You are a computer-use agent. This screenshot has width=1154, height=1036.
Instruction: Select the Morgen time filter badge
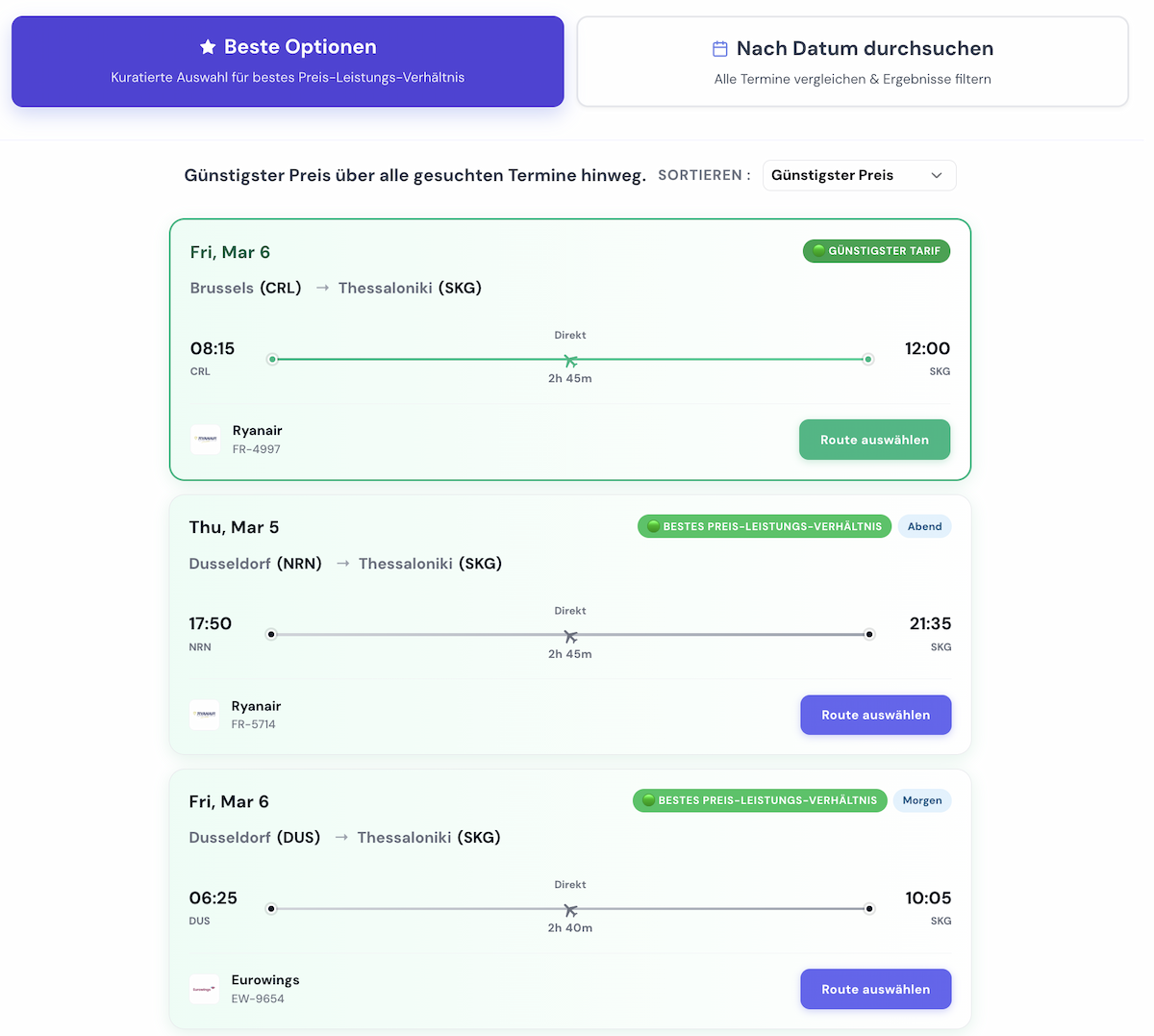[922, 800]
